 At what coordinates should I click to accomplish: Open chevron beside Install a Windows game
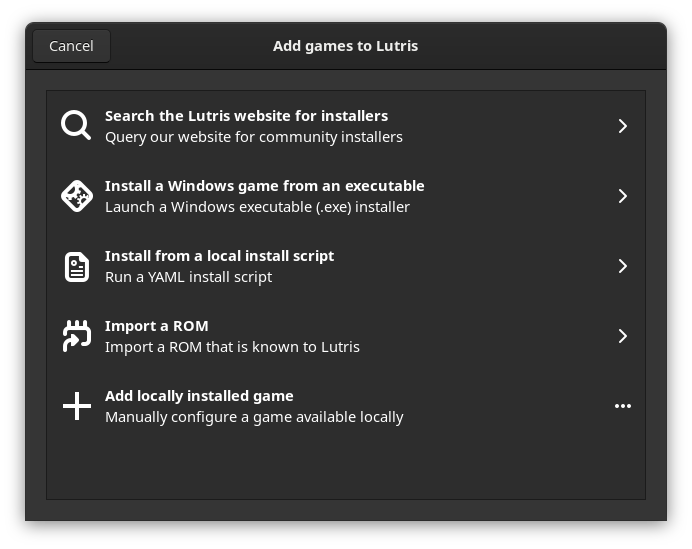622,196
